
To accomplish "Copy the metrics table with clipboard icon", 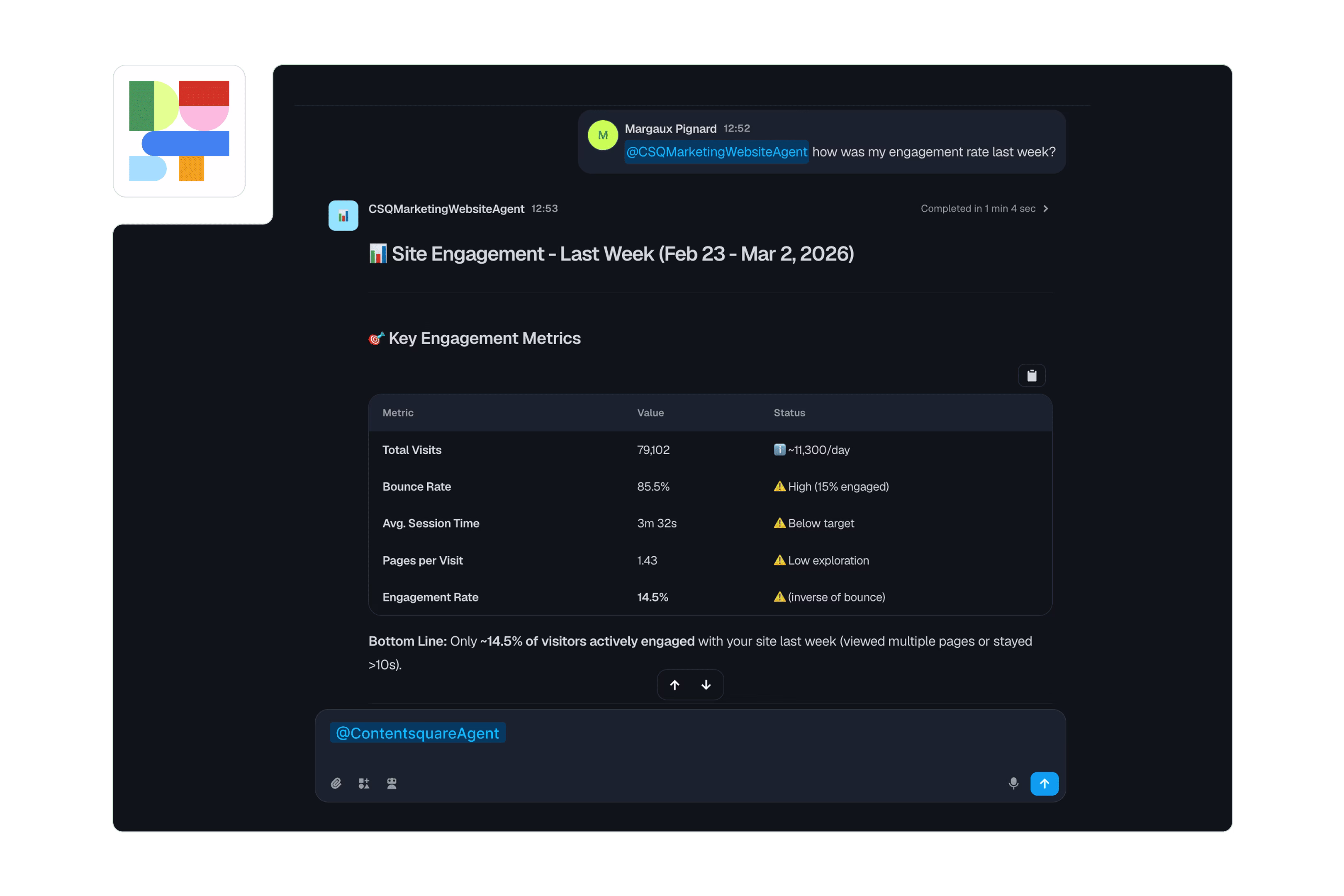I will tap(1031, 375).
